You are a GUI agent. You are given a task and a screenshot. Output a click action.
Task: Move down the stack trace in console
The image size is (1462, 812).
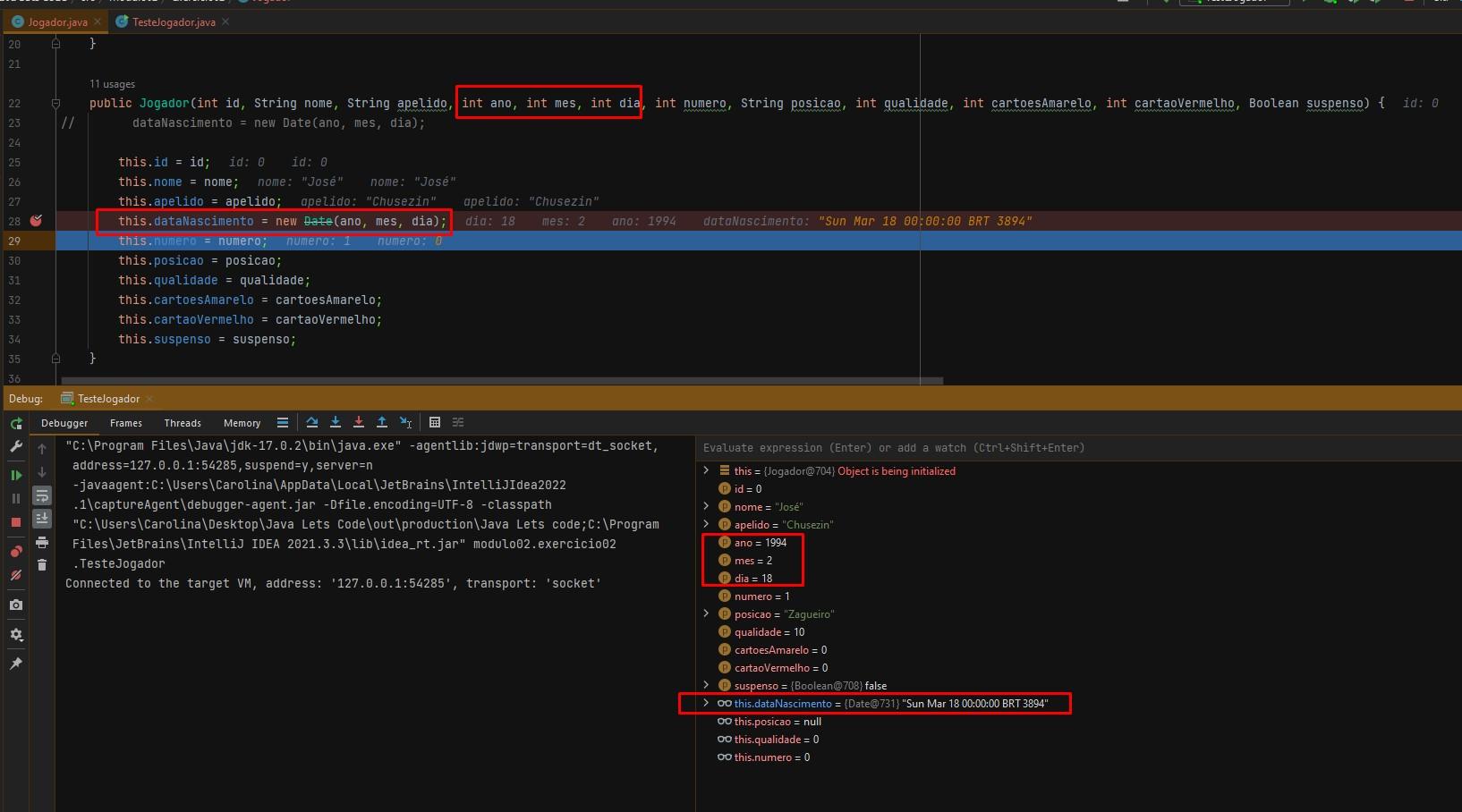(x=42, y=472)
